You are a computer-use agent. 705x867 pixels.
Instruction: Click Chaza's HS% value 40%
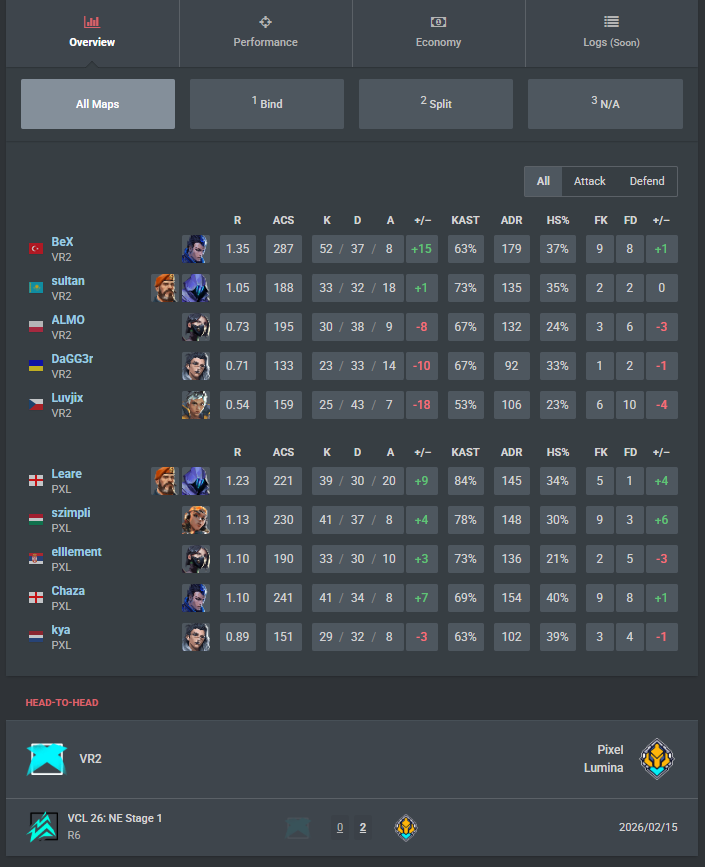tap(557, 598)
